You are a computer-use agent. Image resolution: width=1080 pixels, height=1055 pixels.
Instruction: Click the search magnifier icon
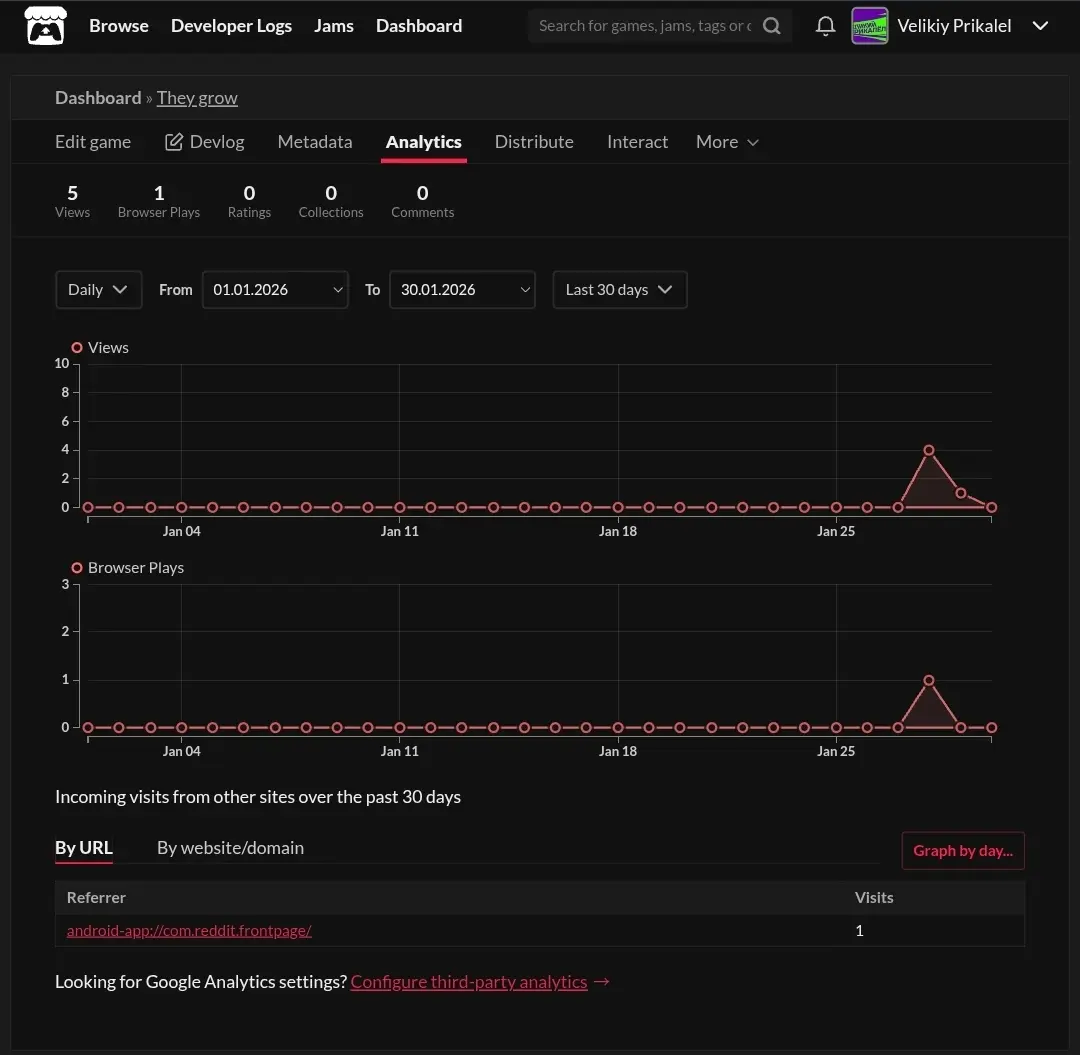click(x=772, y=26)
